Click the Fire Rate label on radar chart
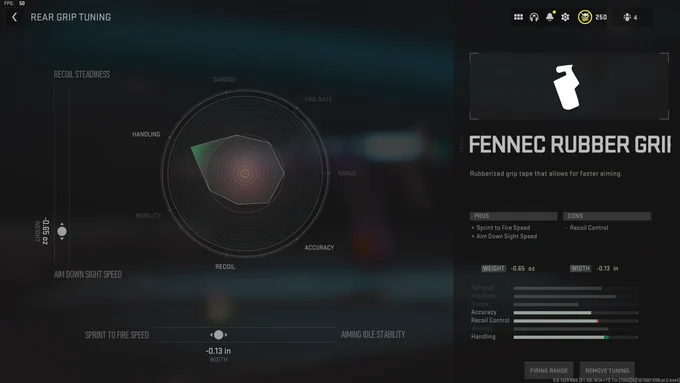 click(318, 99)
